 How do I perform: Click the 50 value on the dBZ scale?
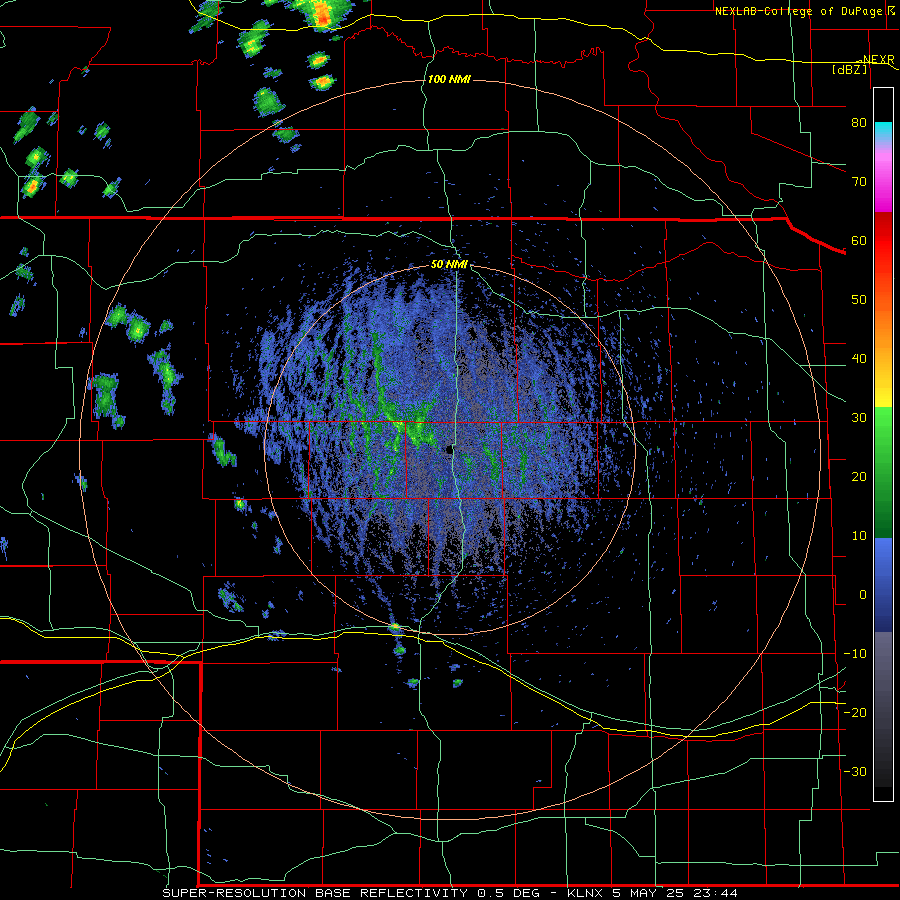(859, 300)
